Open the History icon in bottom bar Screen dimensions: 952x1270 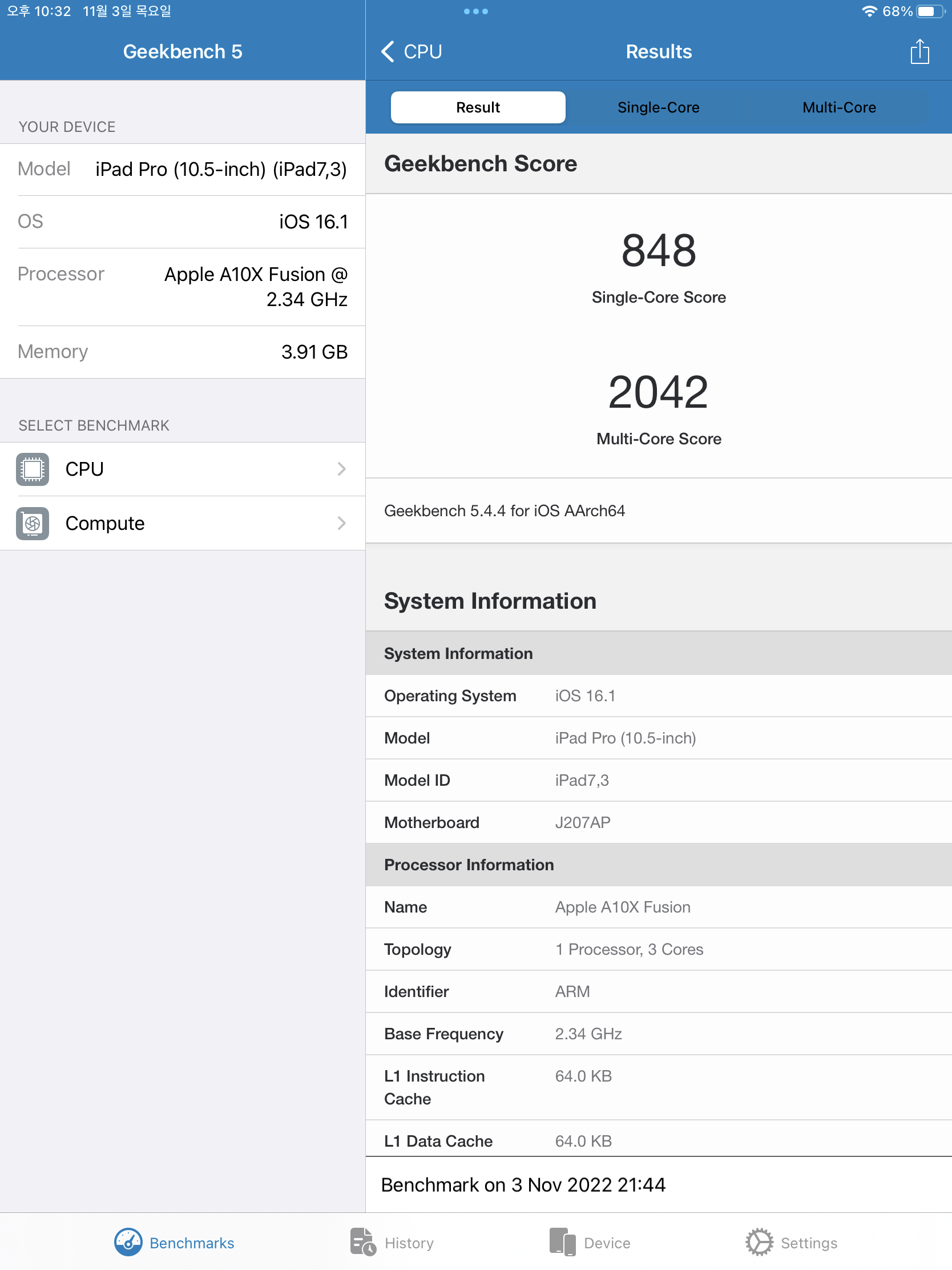(x=362, y=1242)
